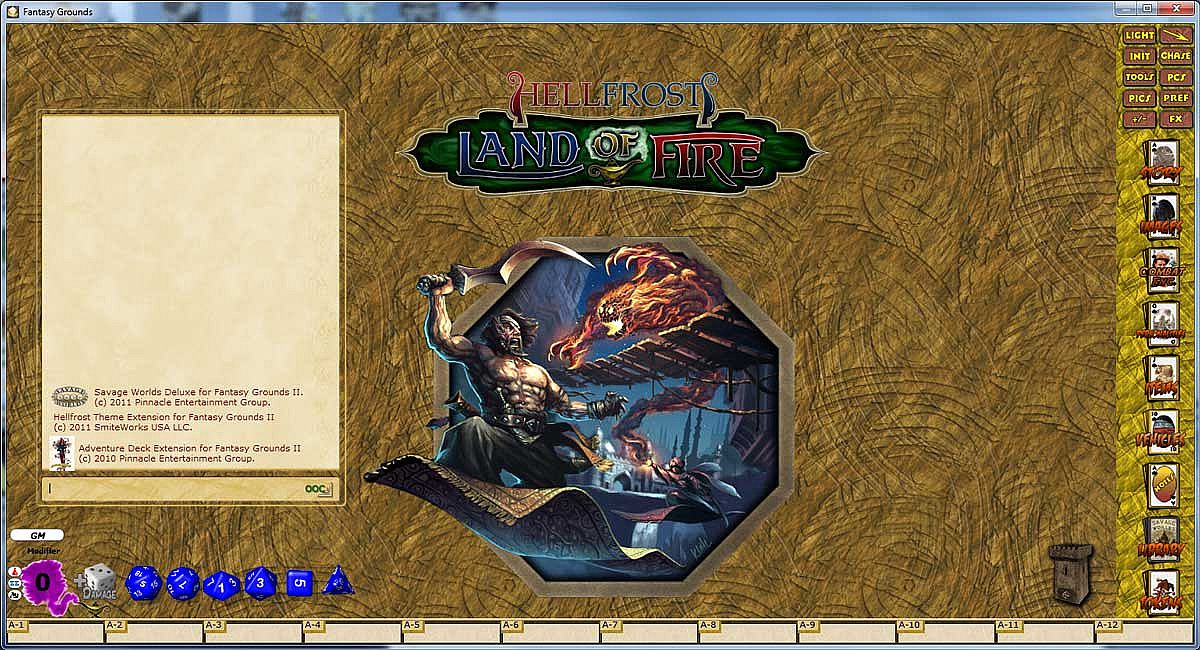The image size is (1200, 650).
Task: Click the white Damage die
Action: pyautogui.click(x=98, y=581)
